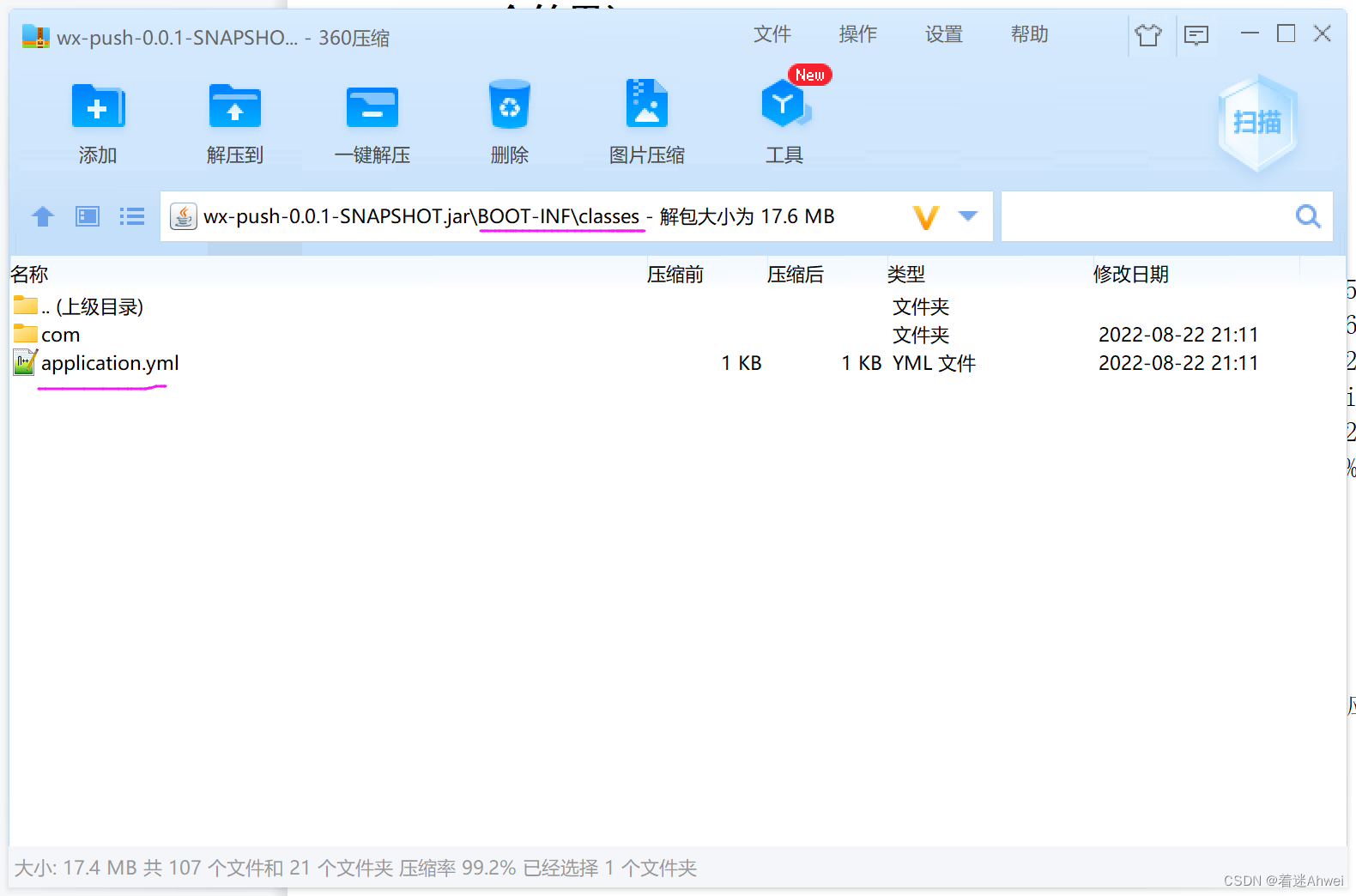Image resolution: width=1356 pixels, height=896 pixels.
Task: Open the 工具 (Tools) icon
Action: (784, 103)
